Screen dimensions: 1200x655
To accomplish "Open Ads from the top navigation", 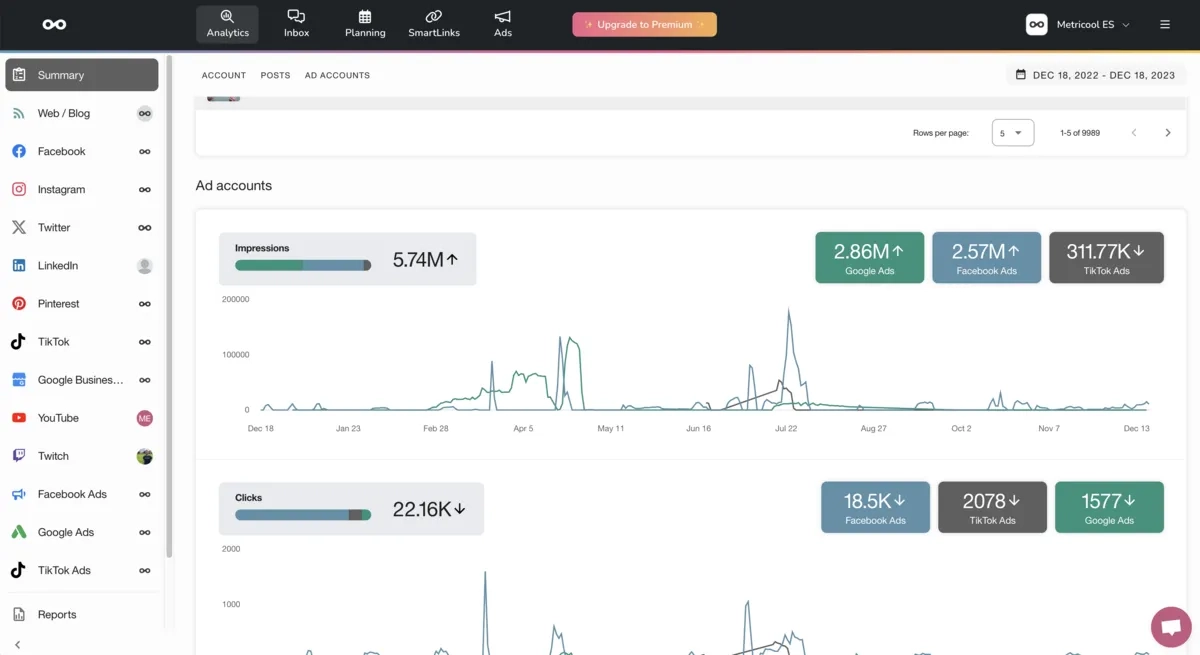I will tap(503, 24).
